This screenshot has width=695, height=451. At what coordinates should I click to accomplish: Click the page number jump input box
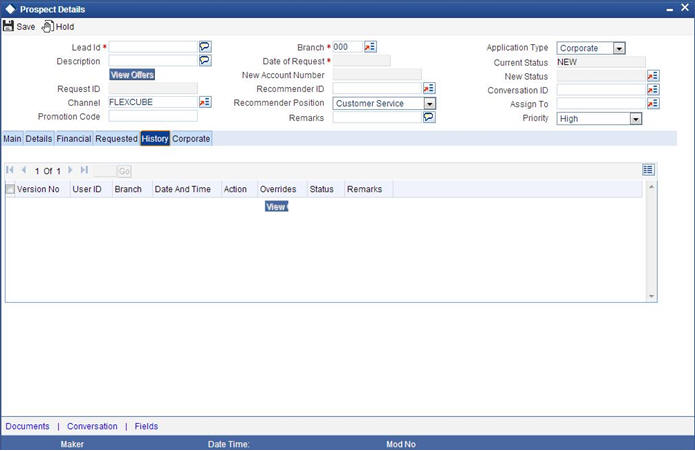click(x=105, y=171)
